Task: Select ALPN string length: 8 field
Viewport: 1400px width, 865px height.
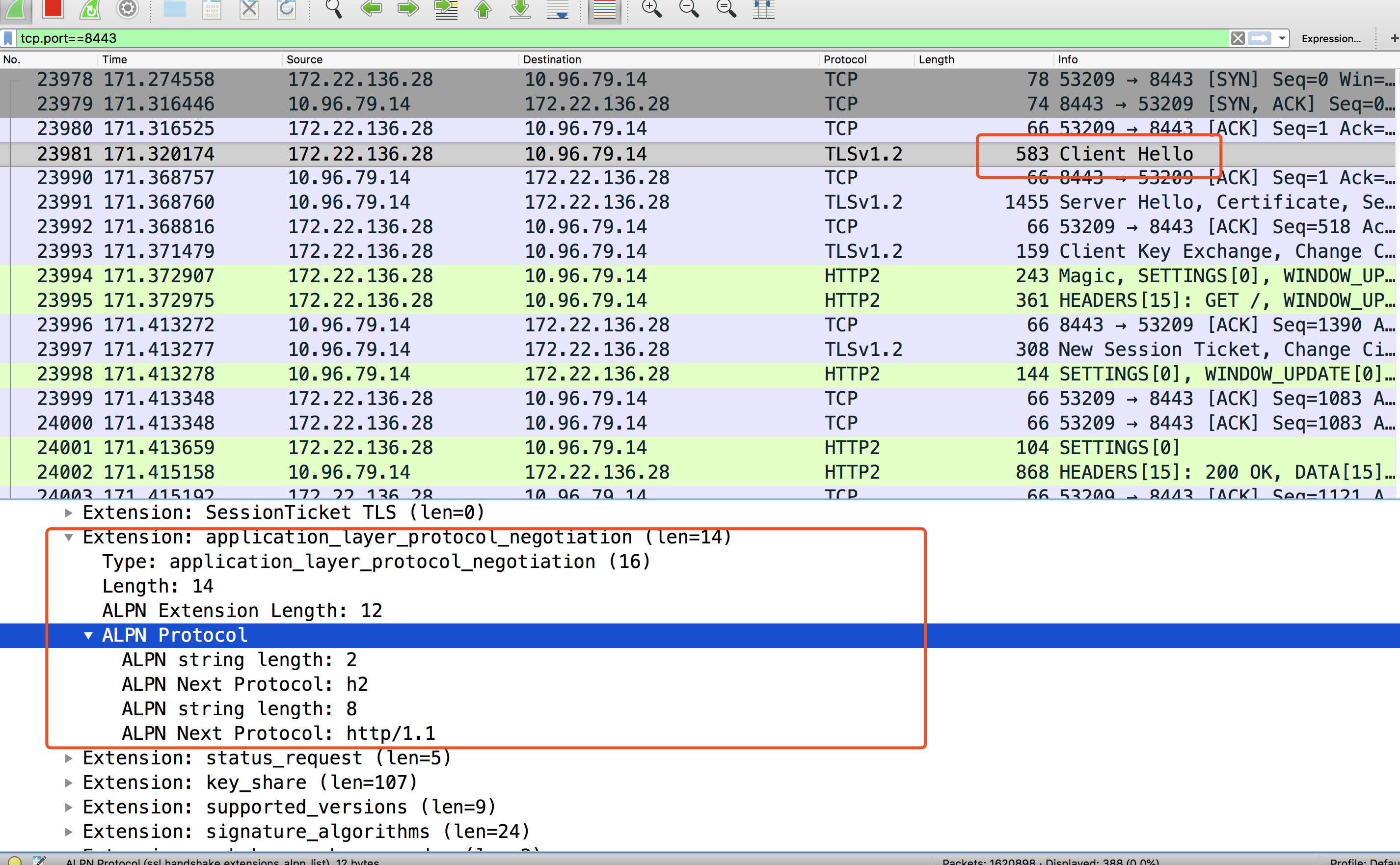Action: click(239, 709)
